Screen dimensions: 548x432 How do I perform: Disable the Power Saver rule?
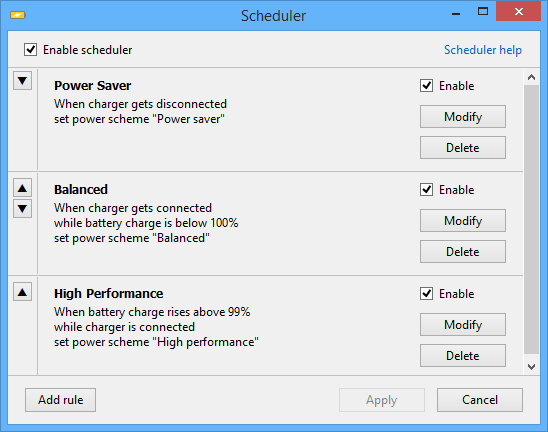pos(426,86)
